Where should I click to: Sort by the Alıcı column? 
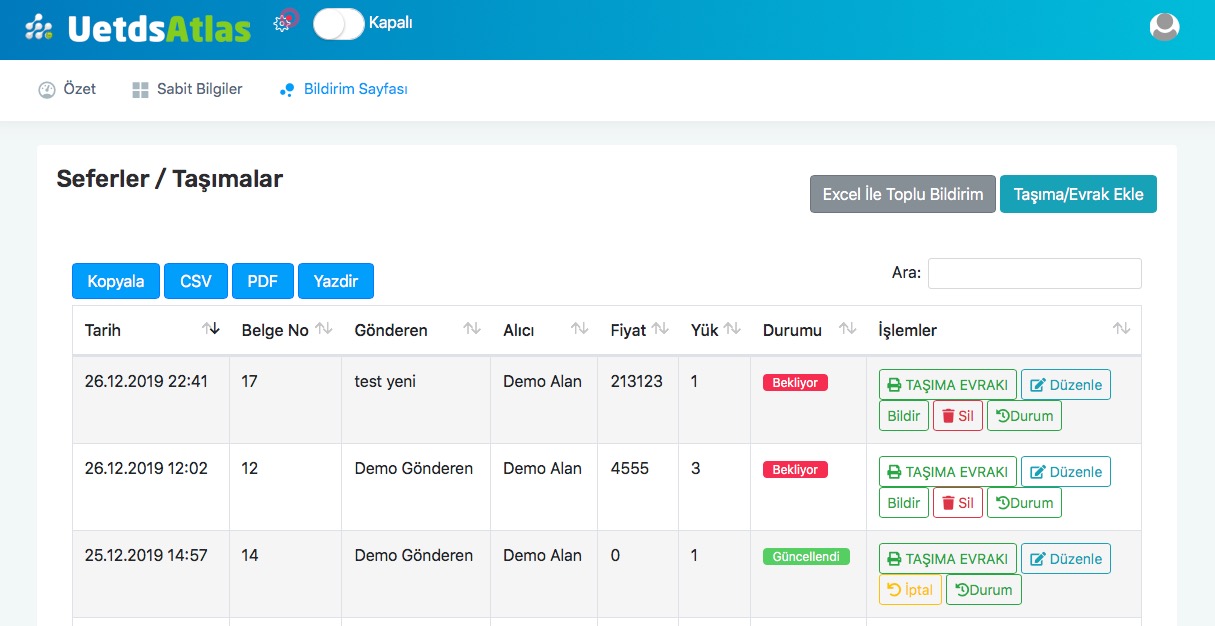tap(544, 330)
